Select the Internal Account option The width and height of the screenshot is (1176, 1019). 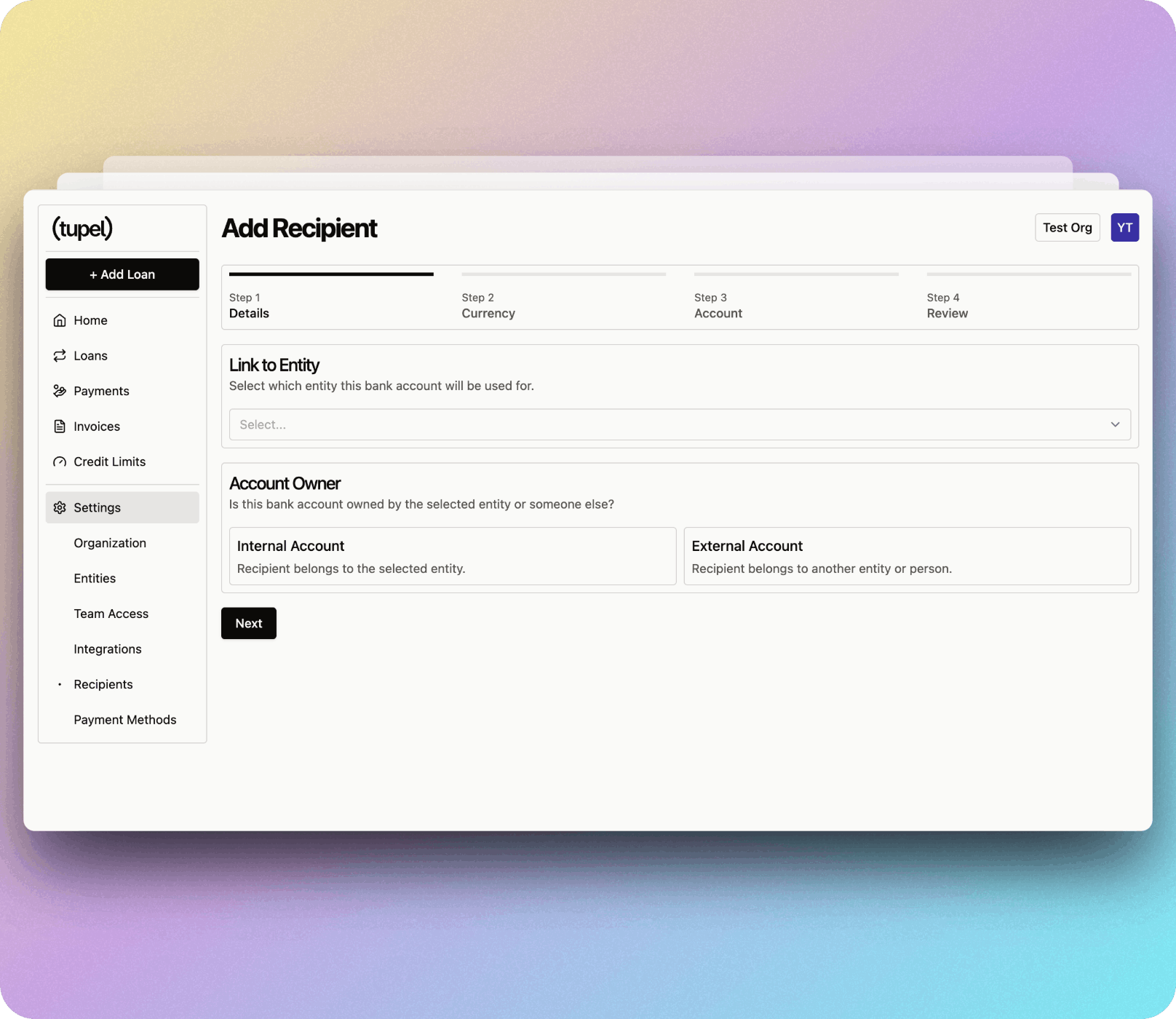(452, 556)
